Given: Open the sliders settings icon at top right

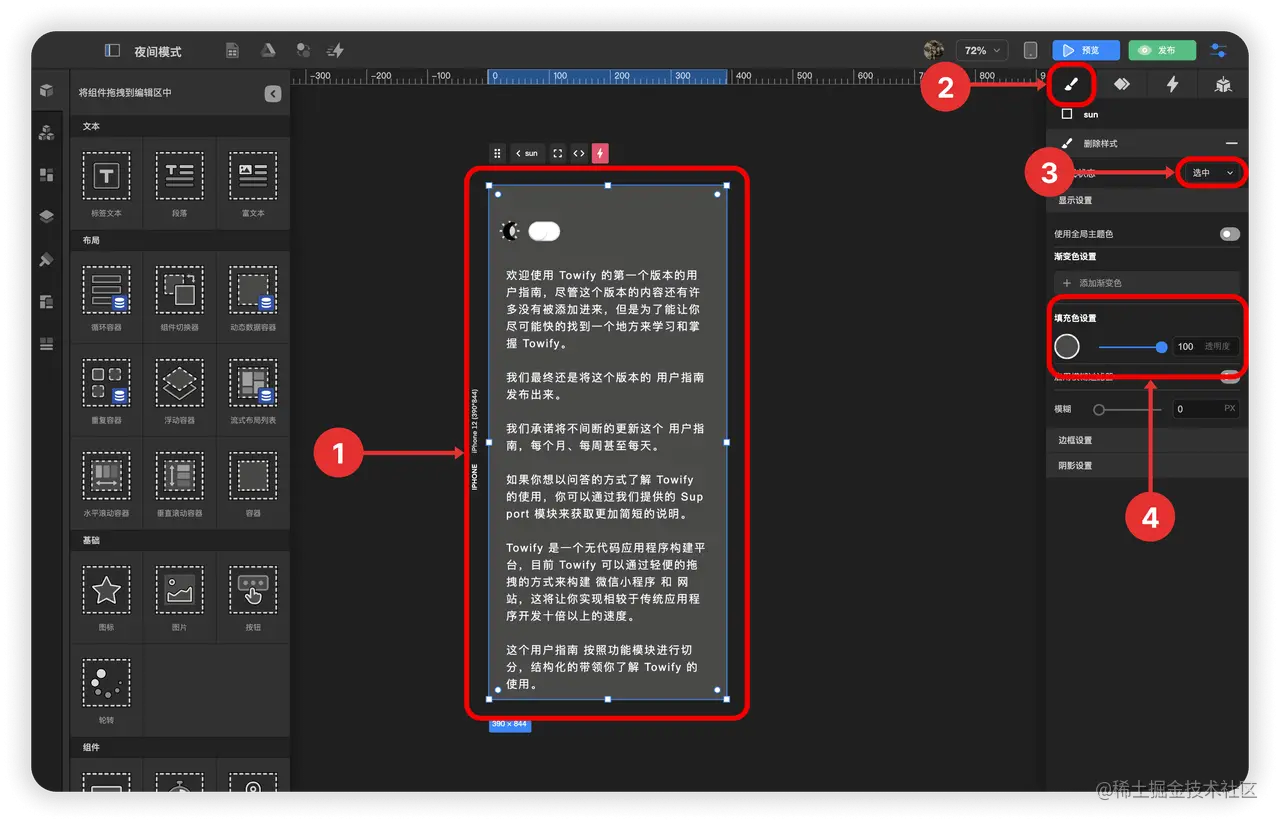Looking at the screenshot, I should click(x=1218, y=50).
